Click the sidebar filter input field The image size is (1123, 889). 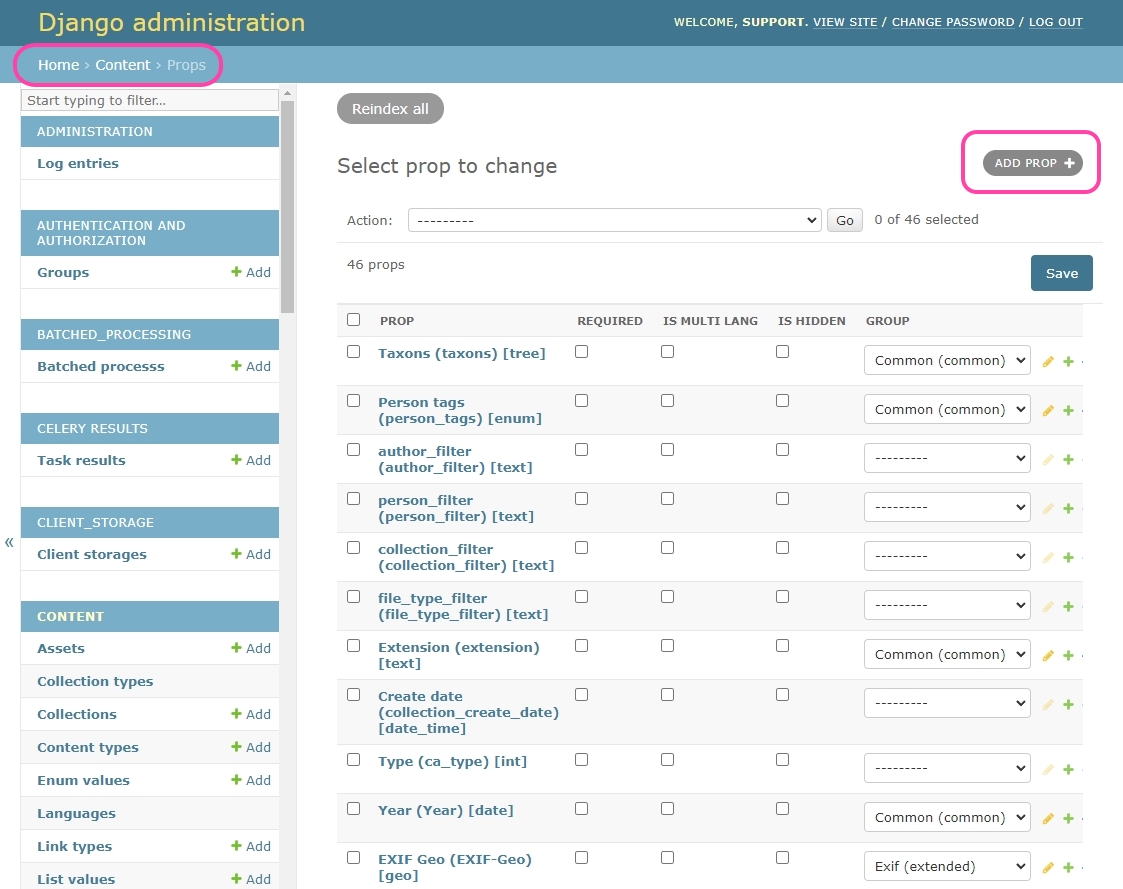(x=150, y=100)
